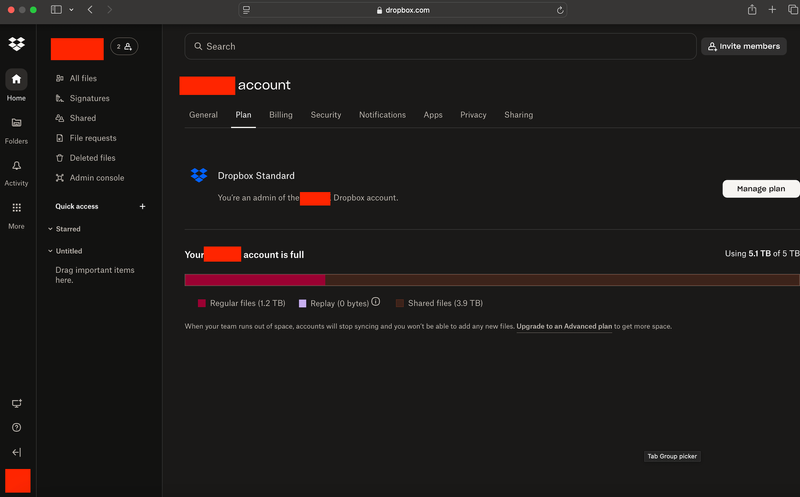This screenshot has width=800, height=497.
Task: Collapse the Untitled section
Action: (51, 251)
